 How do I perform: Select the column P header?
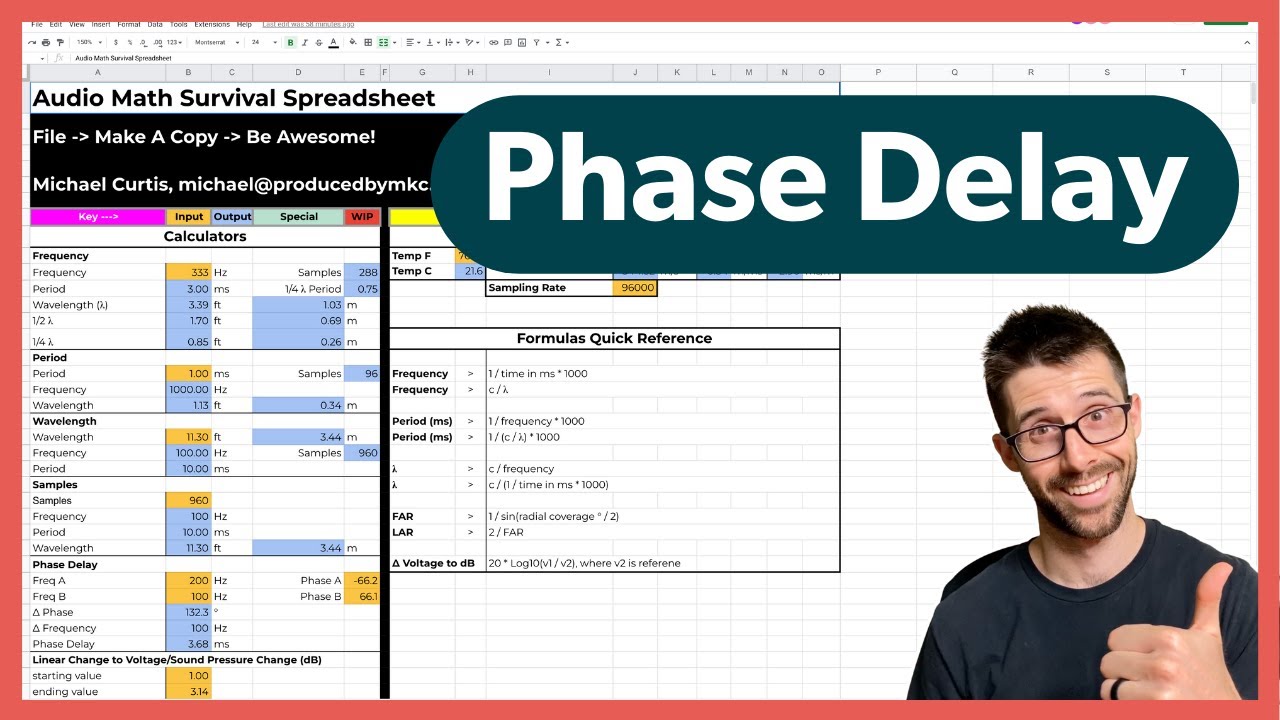[x=878, y=72]
